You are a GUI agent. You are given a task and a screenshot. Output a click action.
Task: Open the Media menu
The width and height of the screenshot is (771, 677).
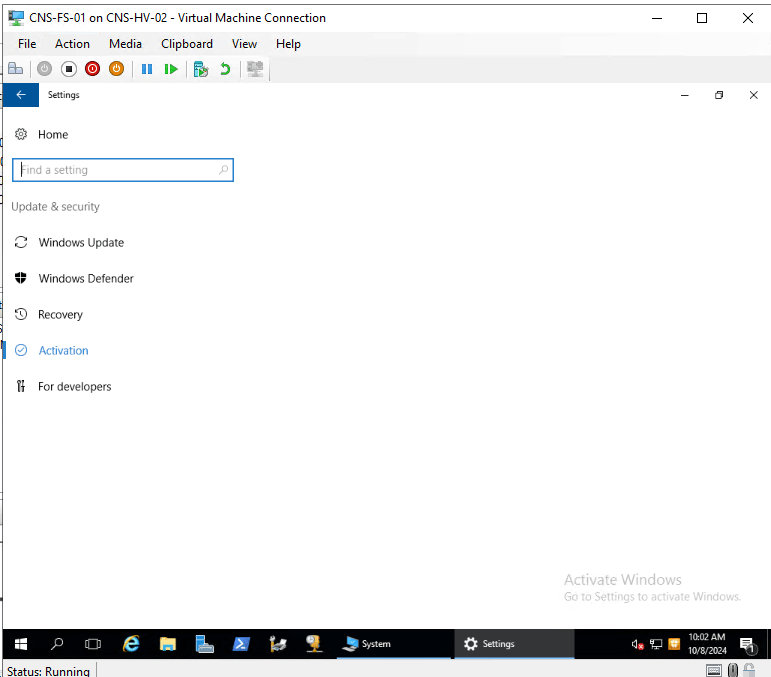click(x=125, y=44)
